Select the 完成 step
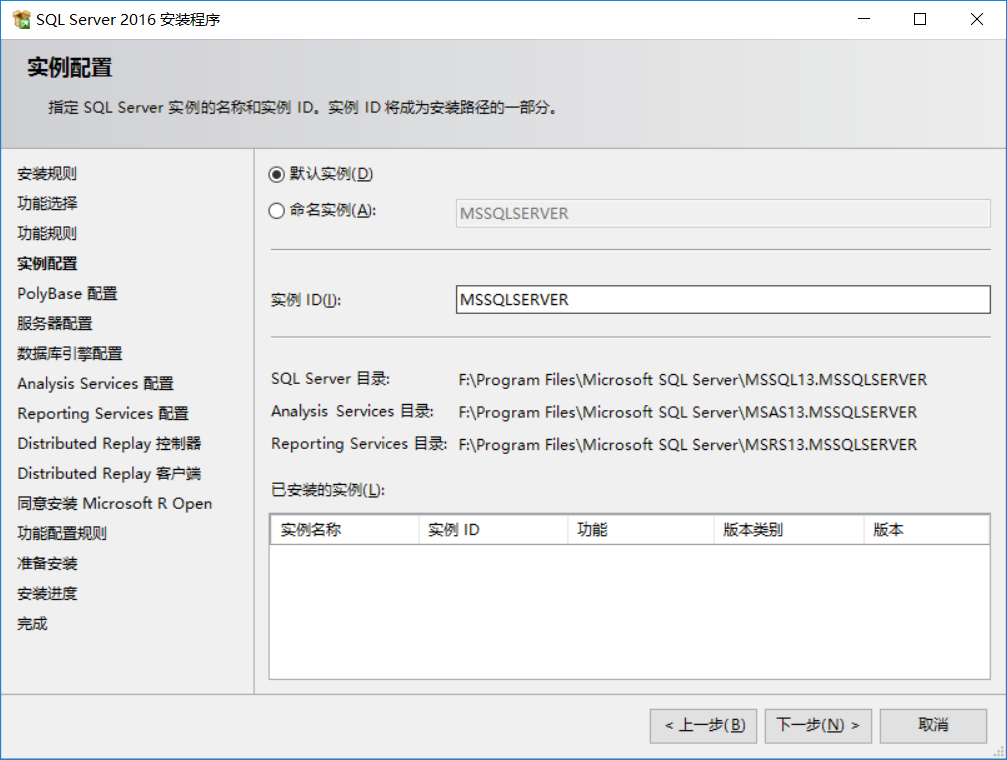Viewport: 1007px width, 760px height. 32,623
